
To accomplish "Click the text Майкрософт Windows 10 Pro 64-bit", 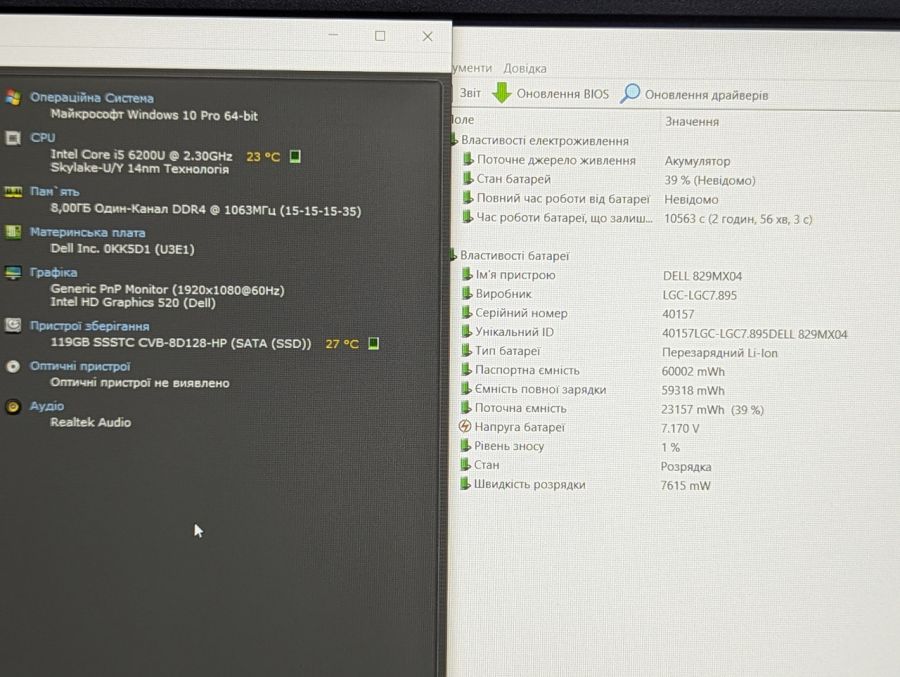I will pos(154,115).
